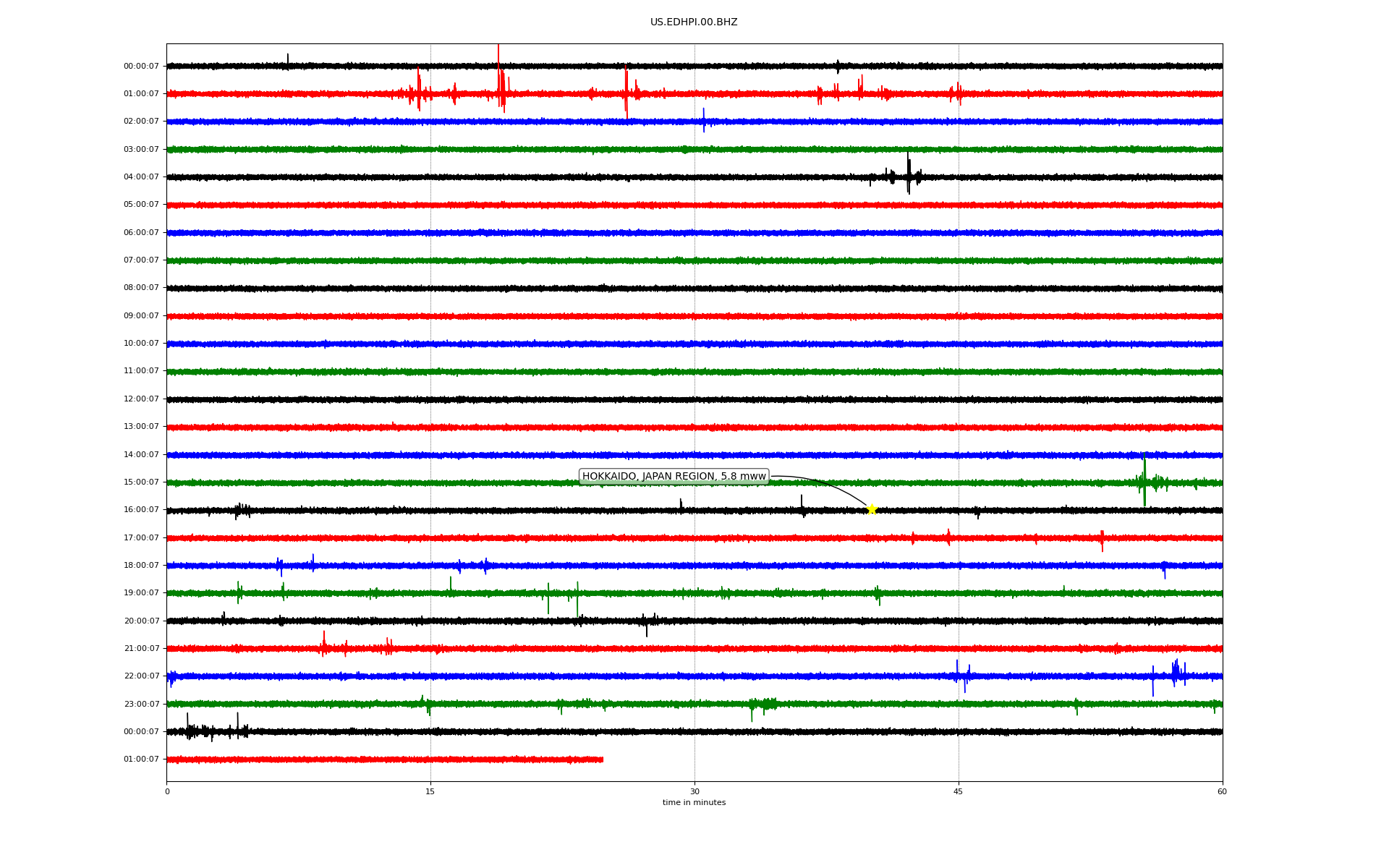Click the yellow star earthquake marker
Viewport: 1389px width, 868px height.
coord(872,509)
